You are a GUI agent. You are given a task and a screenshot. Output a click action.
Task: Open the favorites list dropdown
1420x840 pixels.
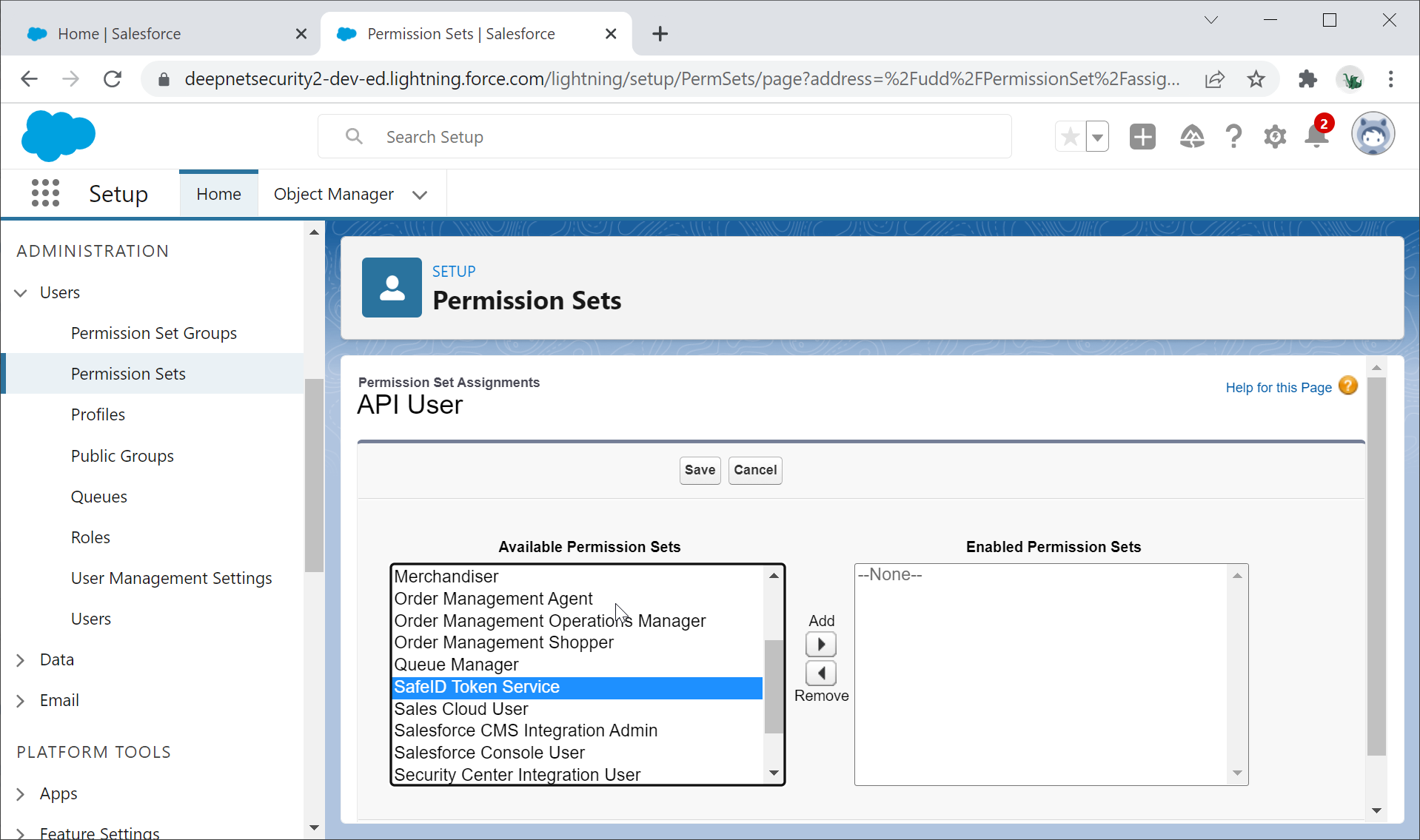pyautogui.click(x=1097, y=137)
